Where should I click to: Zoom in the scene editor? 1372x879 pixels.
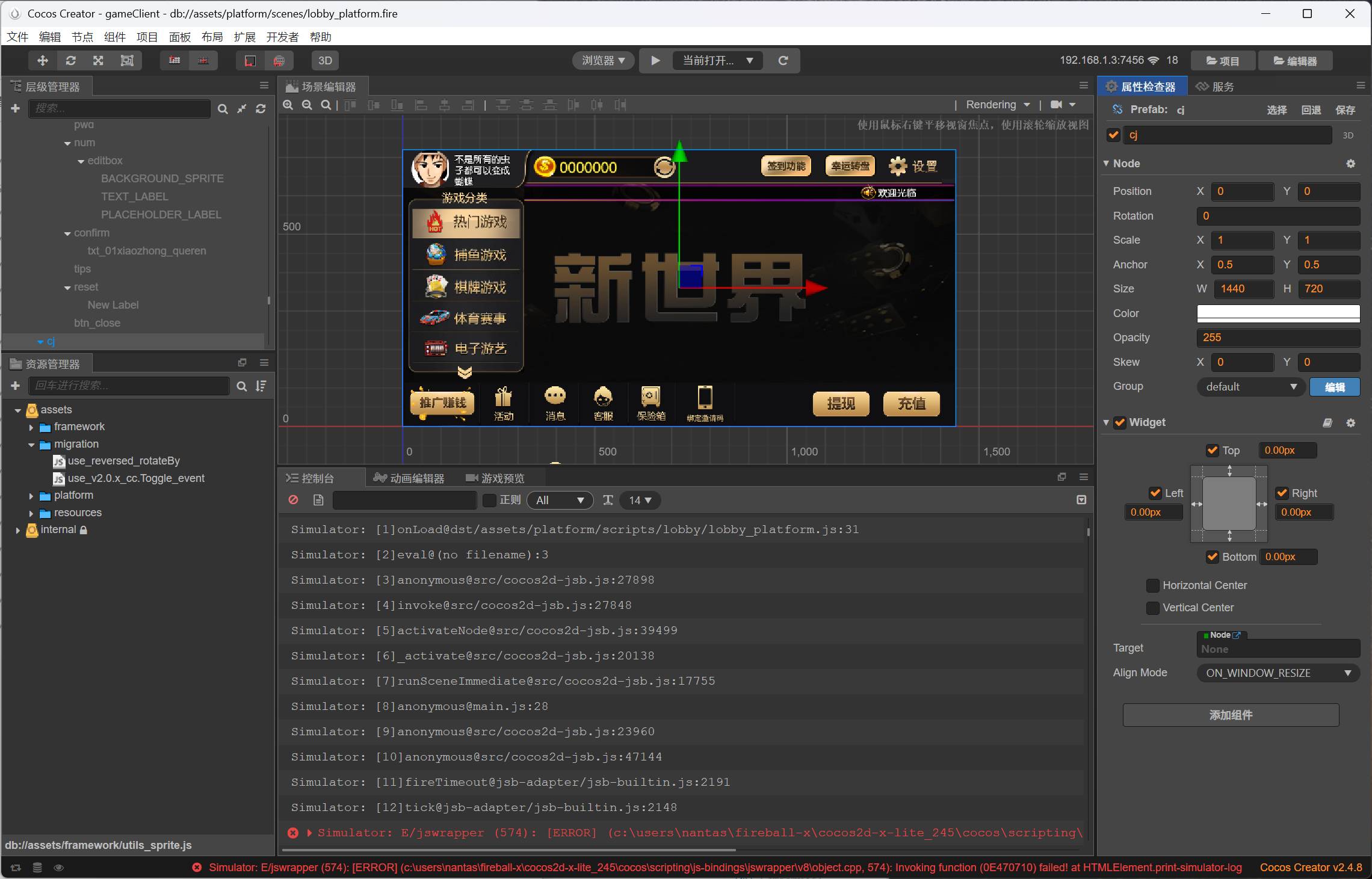(x=288, y=105)
